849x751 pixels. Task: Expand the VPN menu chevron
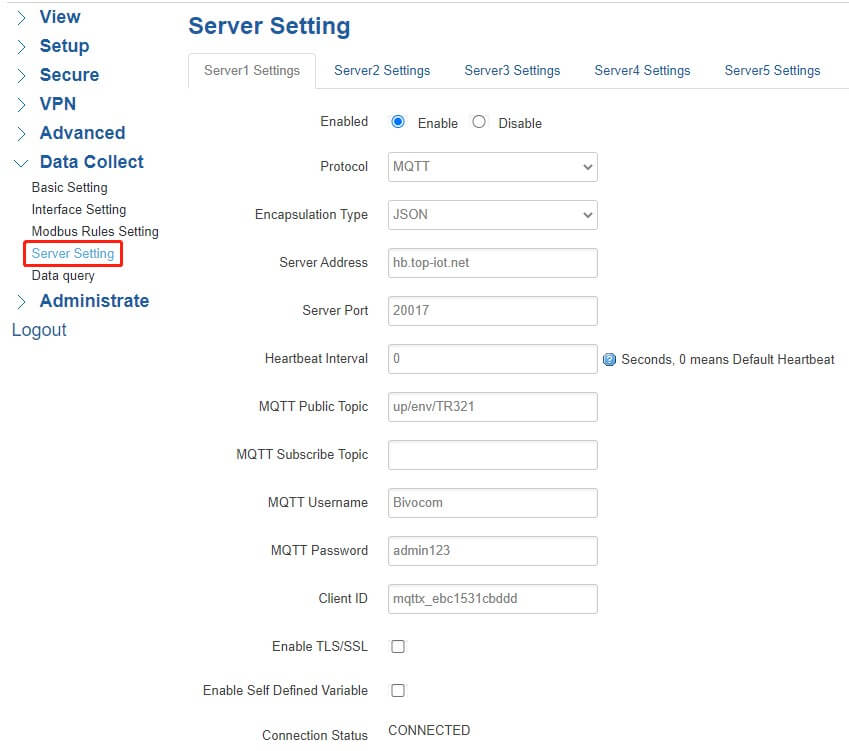21,105
